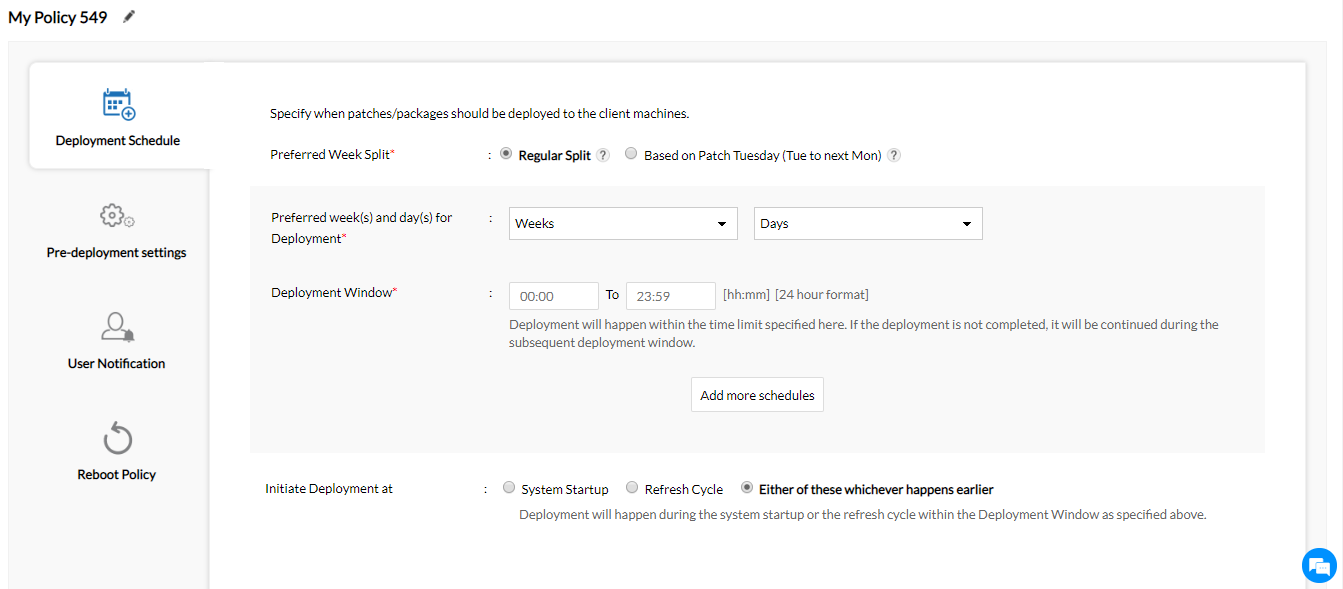Image resolution: width=1343 pixels, height=589 pixels.
Task: Click the Reboot Policy circular arrow icon
Action: [x=117, y=438]
